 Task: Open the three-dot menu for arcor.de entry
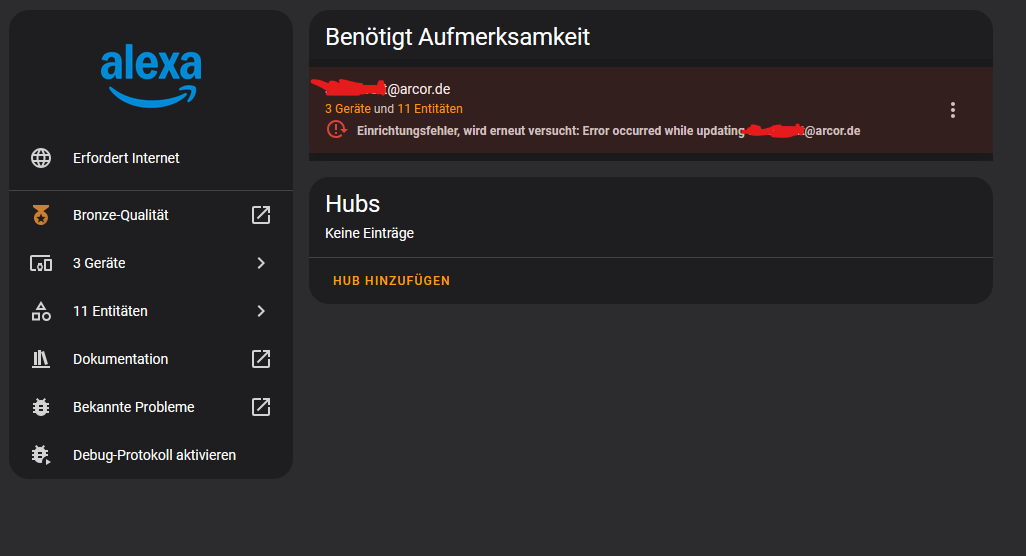coord(953,110)
